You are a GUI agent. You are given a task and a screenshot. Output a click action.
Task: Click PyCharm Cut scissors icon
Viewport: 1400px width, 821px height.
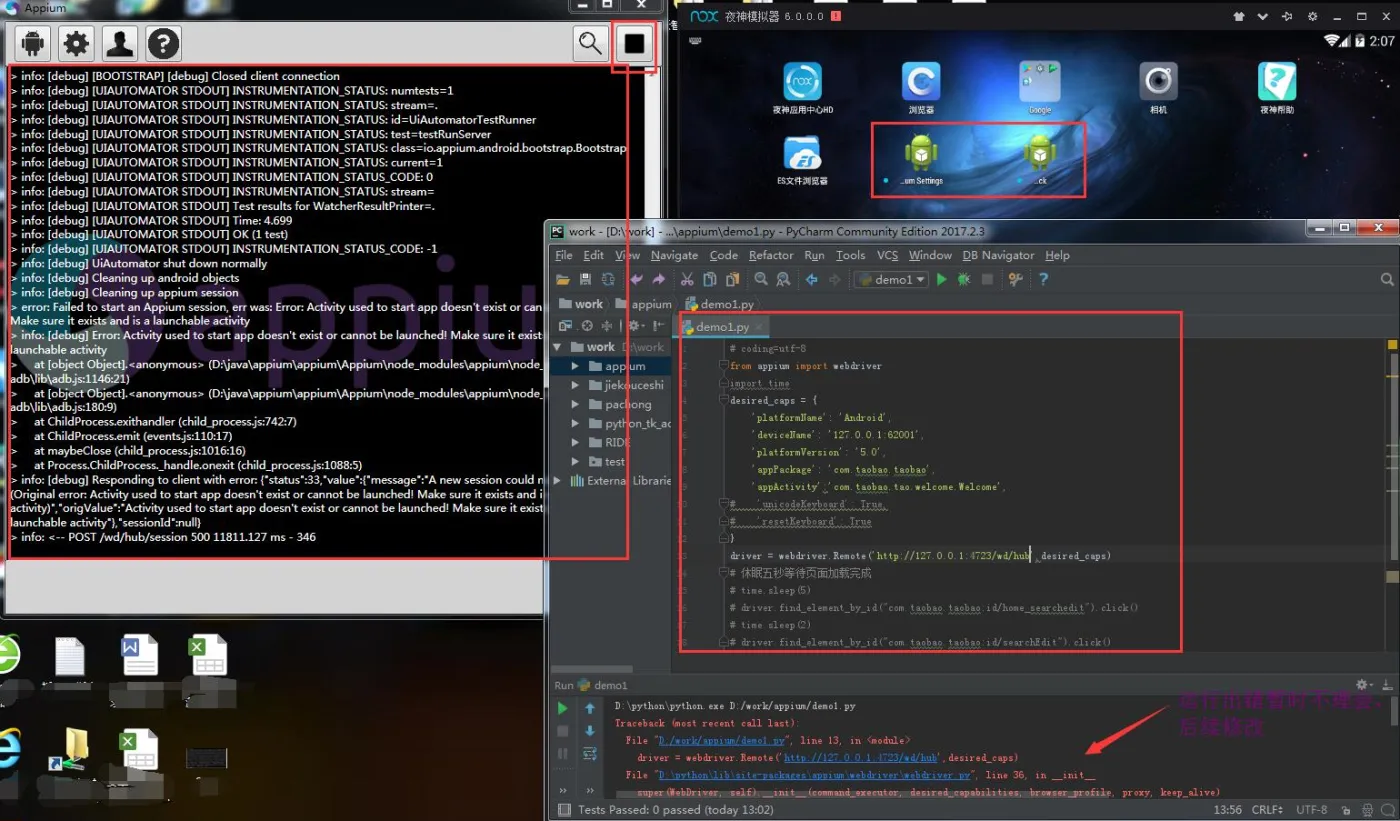pyautogui.click(x=688, y=280)
